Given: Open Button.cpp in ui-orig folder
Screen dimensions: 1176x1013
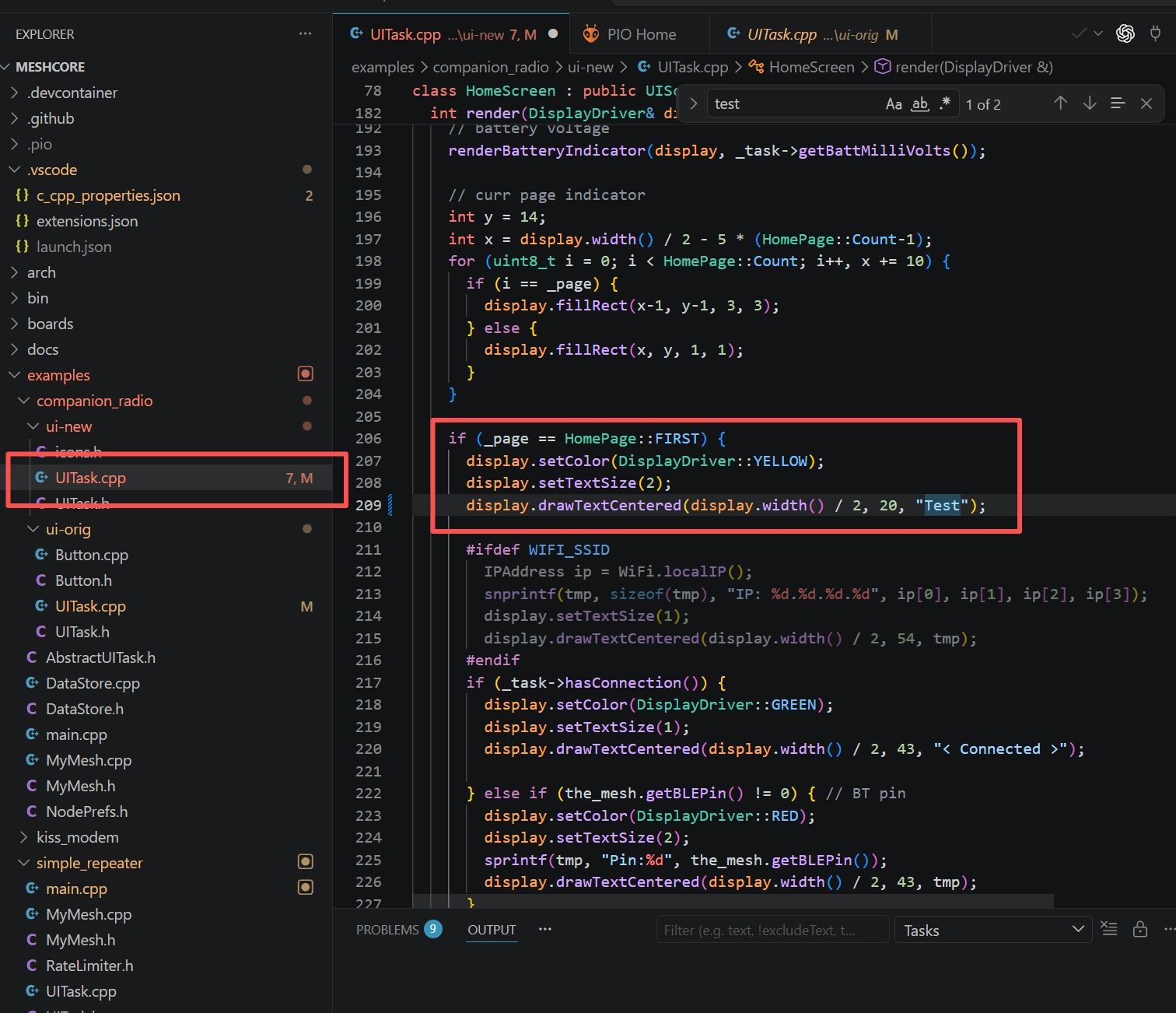Looking at the screenshot, I should click(91, 555).
